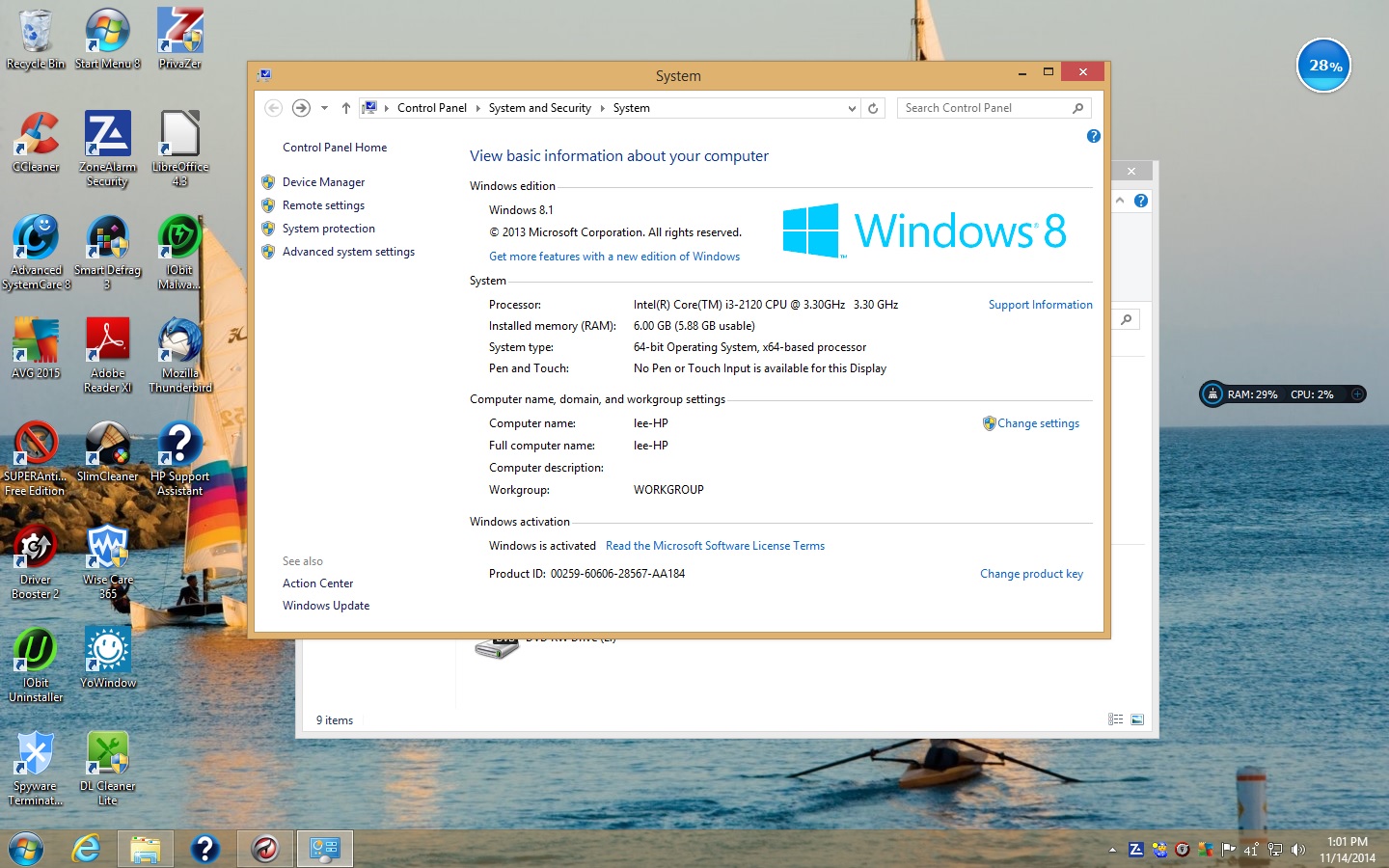Expand the recent locations arrow
This screenshot has width=1389, height=868.
point(324,108)
